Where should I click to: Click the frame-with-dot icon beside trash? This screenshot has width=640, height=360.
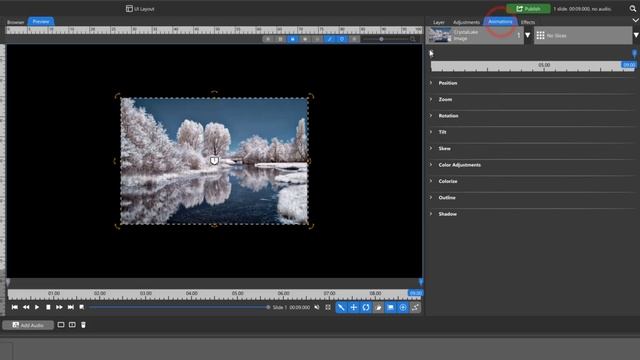coord(72,325)
